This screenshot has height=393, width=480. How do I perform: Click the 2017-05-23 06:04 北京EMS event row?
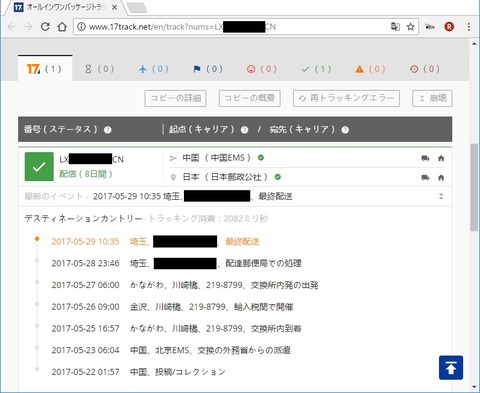(x=171, y=350)
